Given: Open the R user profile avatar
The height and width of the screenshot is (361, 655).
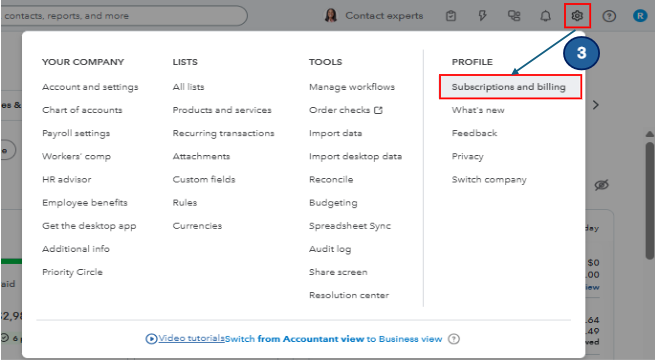Looking at the screenshot, I should coord(640,16).
